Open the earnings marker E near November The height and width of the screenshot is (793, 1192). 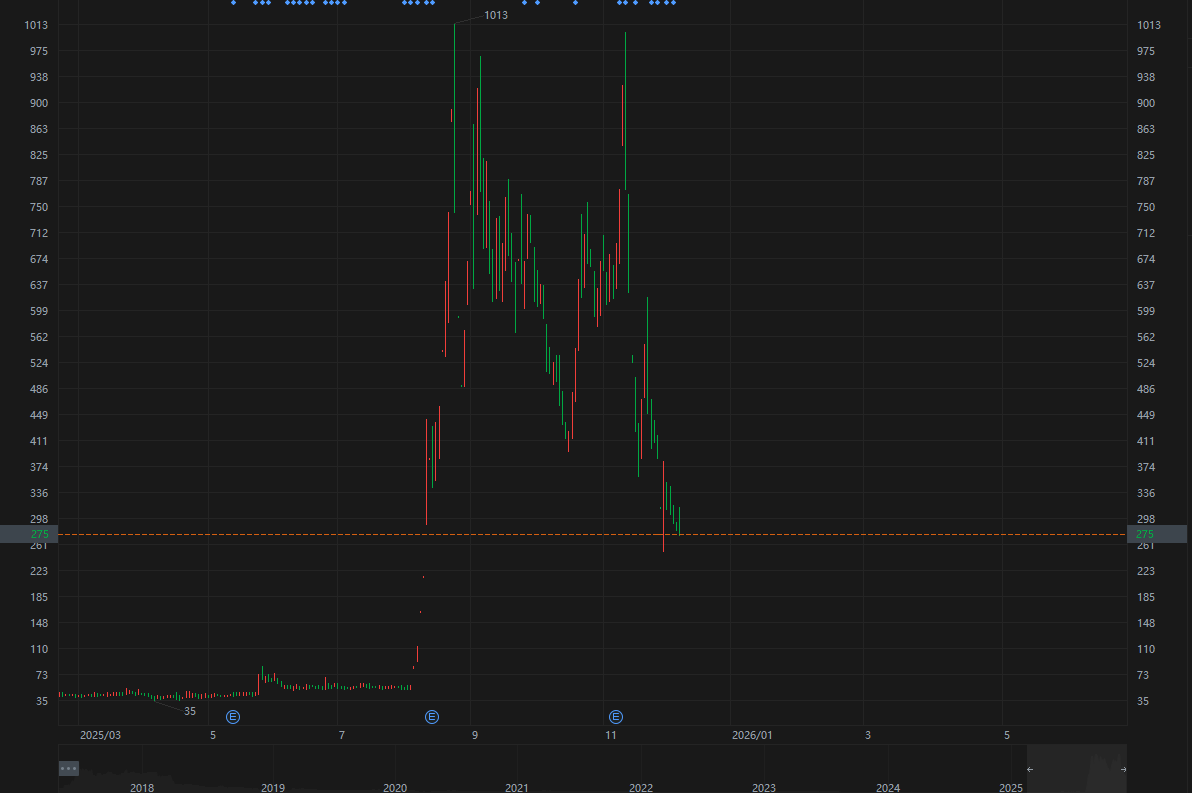616,717
